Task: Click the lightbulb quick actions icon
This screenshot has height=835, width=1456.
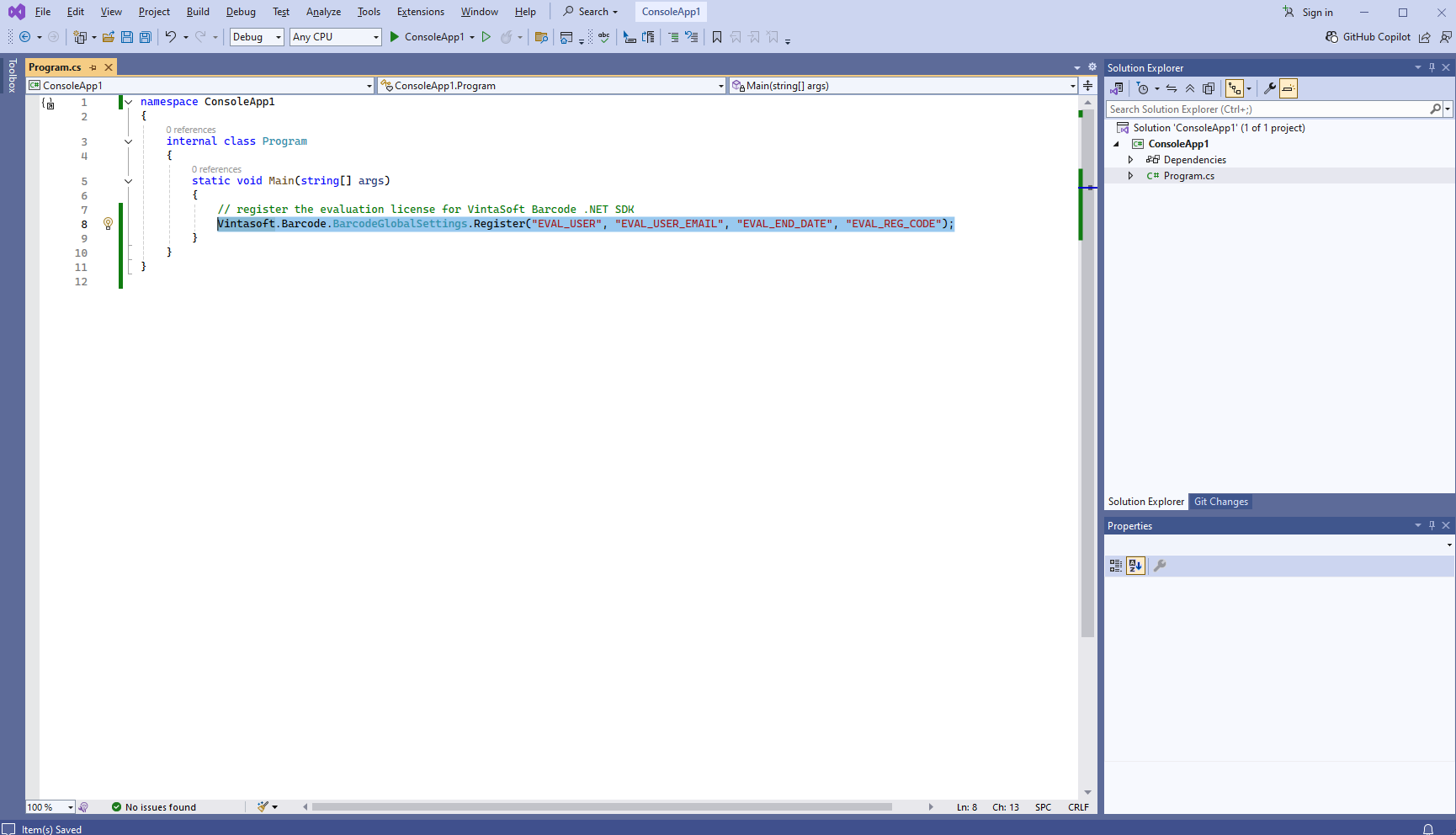Action: [x=108, y=224]
